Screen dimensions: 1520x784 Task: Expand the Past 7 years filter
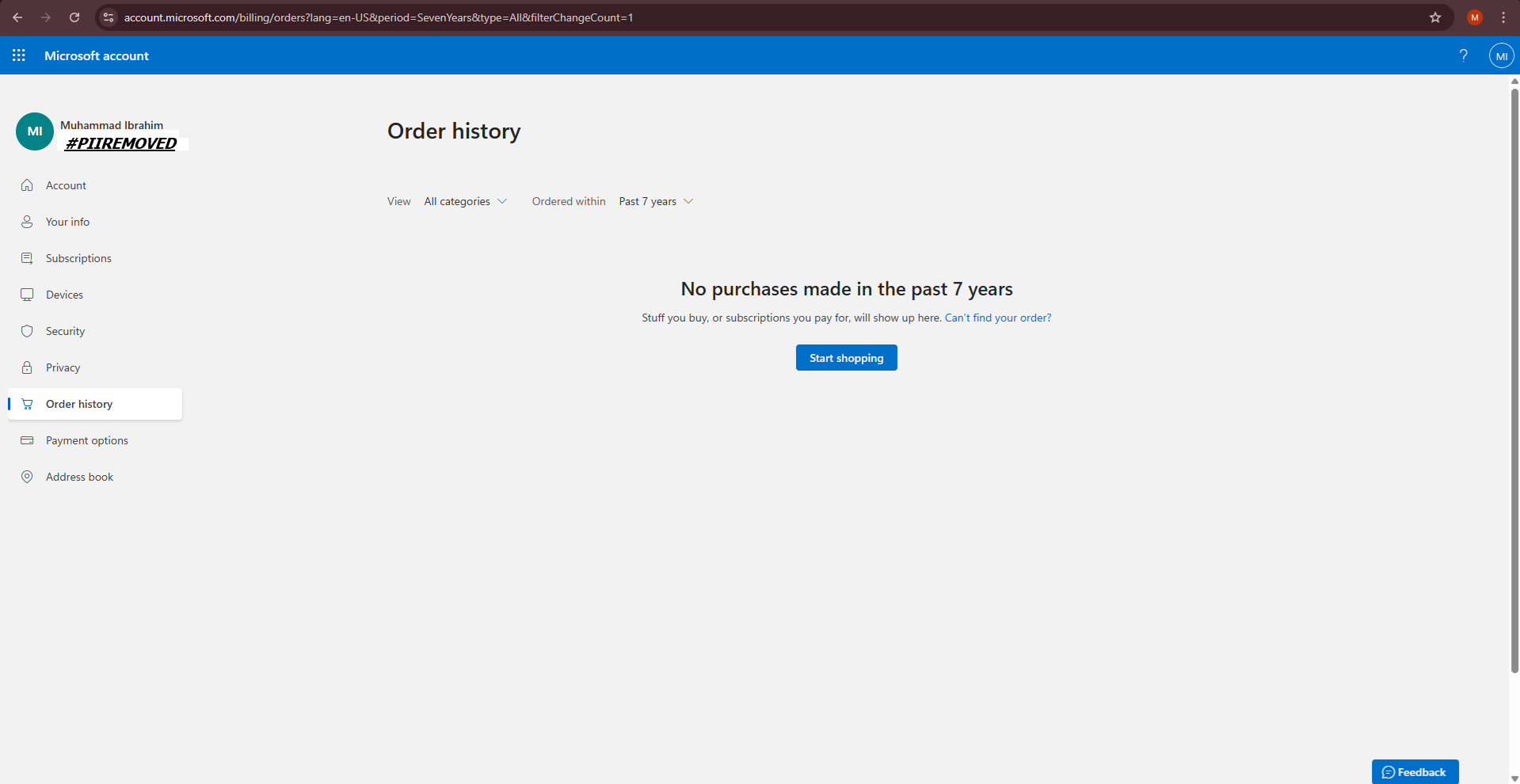click(x=655, y=201)
